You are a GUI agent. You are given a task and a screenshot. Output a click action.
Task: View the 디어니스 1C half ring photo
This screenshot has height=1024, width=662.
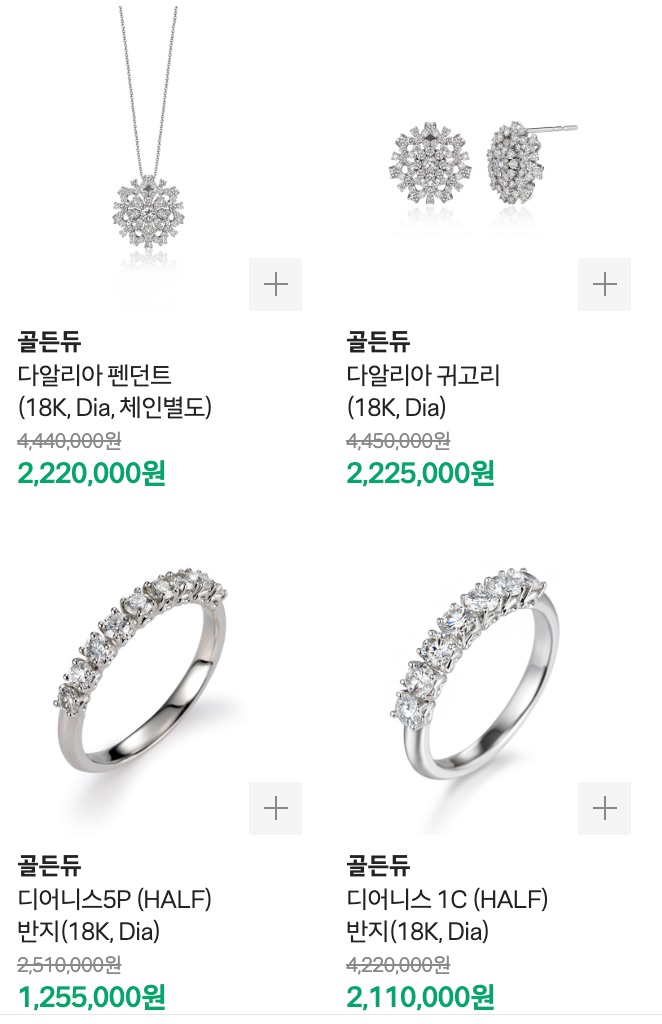click(477, 675)
